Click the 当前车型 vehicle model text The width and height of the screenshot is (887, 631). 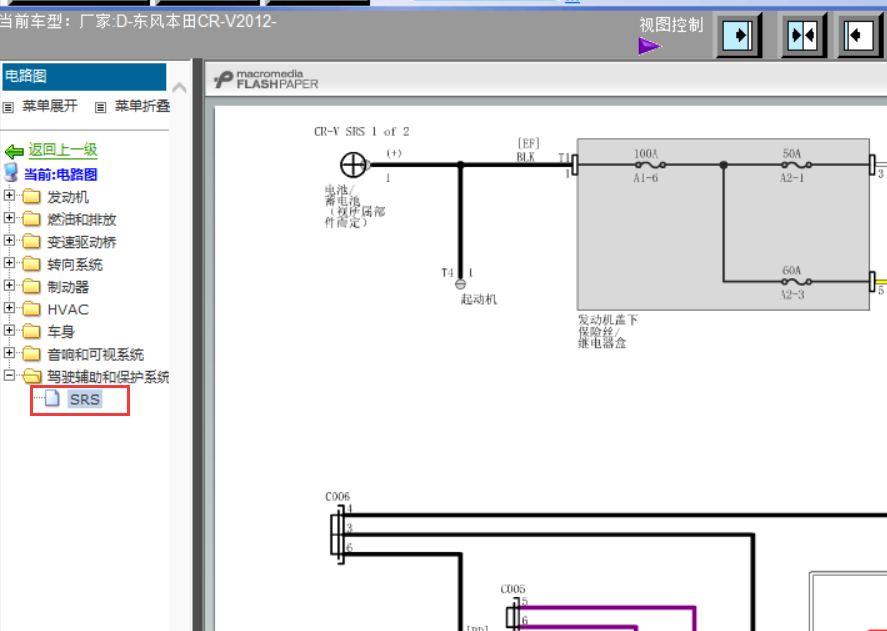click(x=137, y=22)
